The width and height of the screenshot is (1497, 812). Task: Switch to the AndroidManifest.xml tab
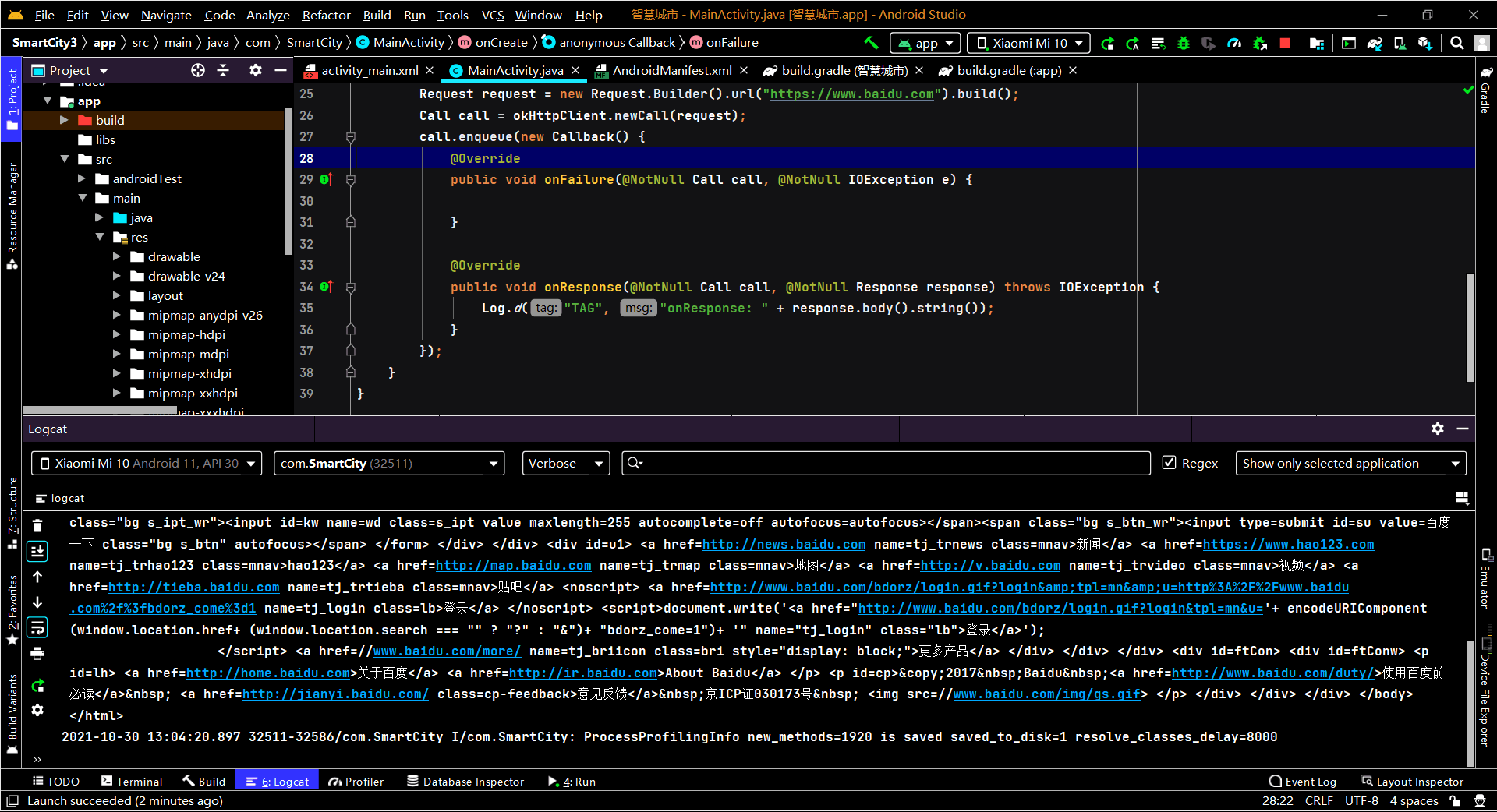tap(671, 70)
